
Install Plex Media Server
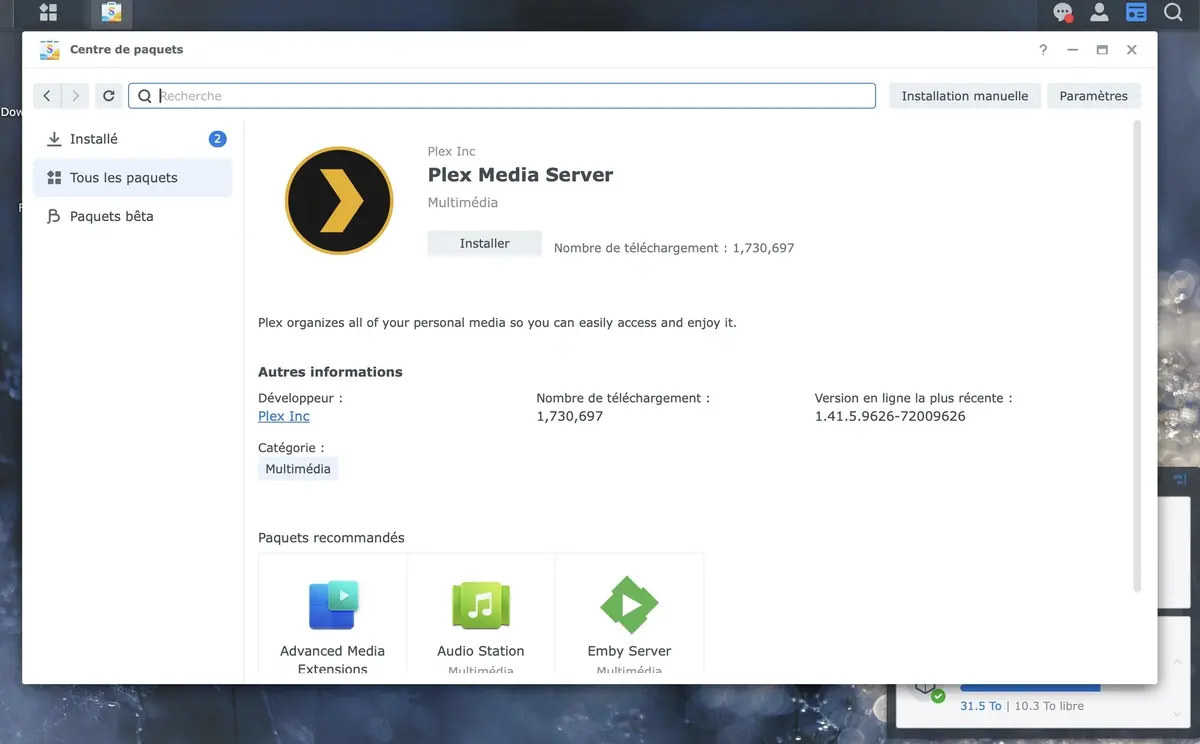point(484,242)
